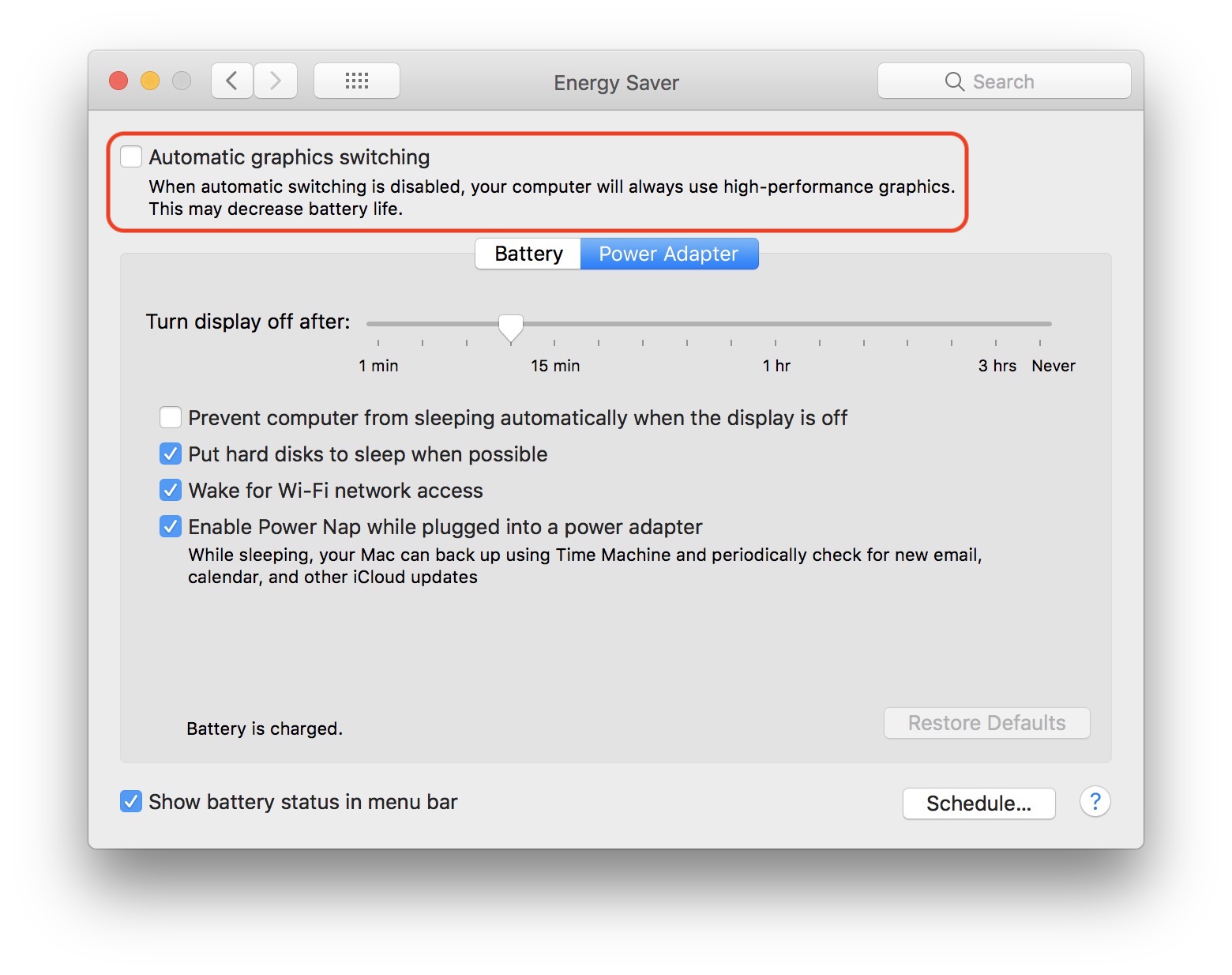Select the Power Adapter tab
The height and width of the screenshot is (975, 1232).
(668, 254)
